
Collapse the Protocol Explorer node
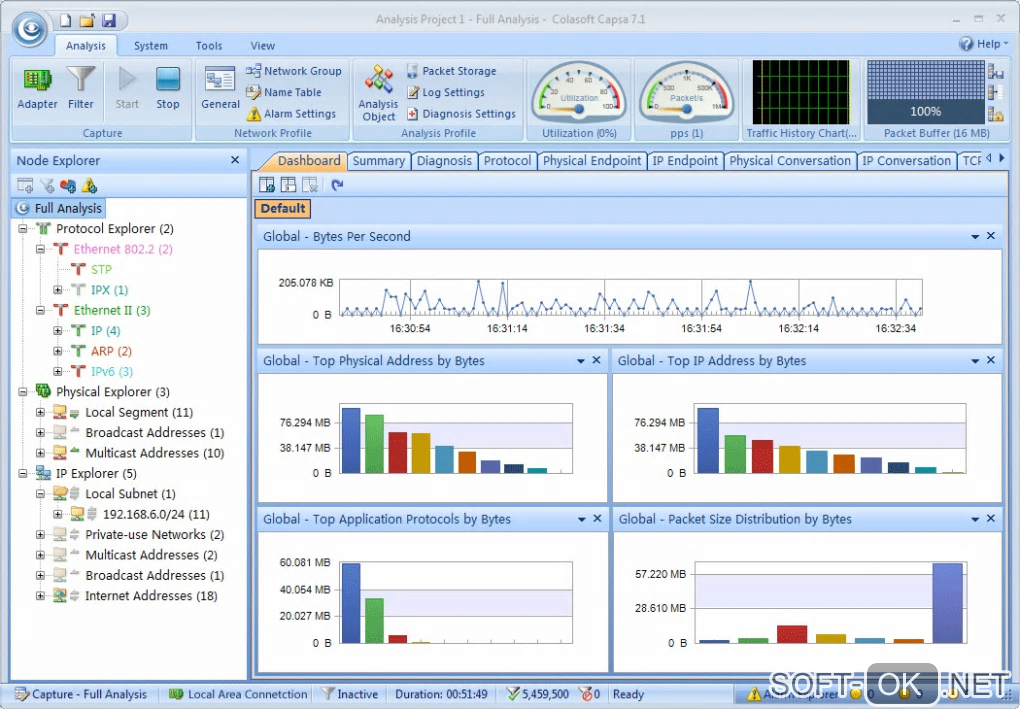coord(23,228)
